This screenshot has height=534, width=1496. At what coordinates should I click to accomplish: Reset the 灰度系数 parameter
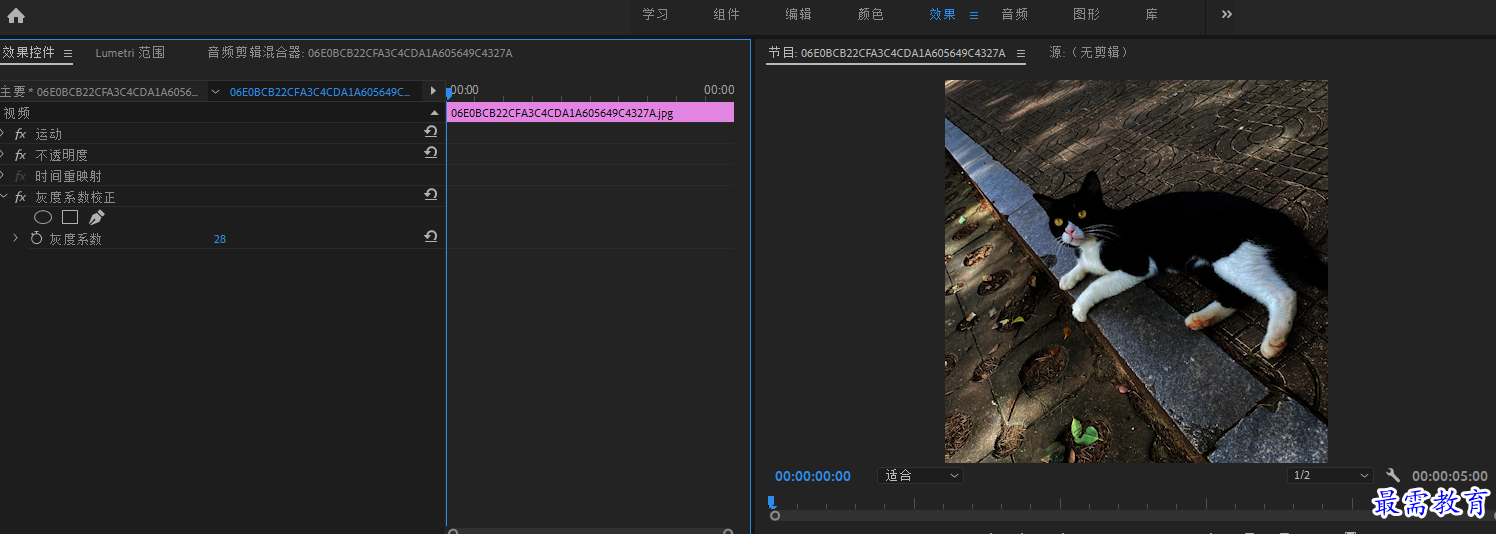tap(431, 237)
